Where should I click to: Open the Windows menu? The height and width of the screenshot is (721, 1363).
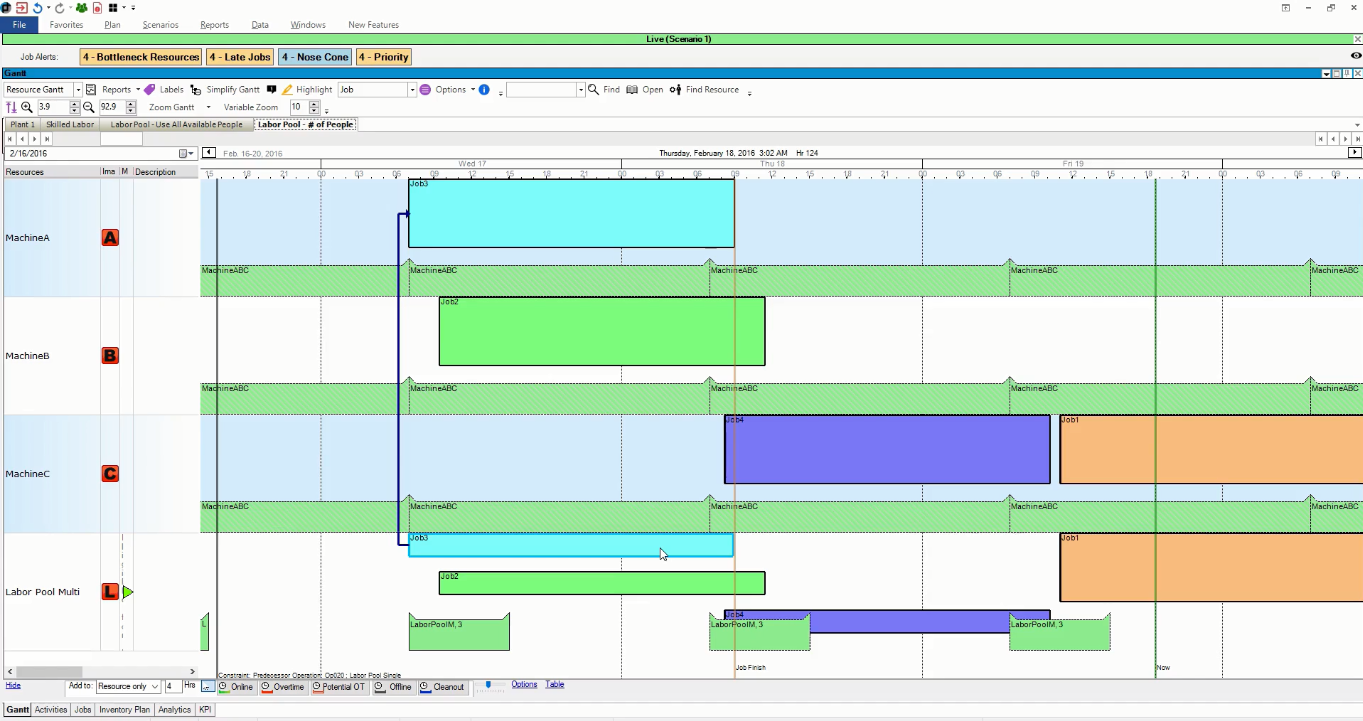coord(308,25)
